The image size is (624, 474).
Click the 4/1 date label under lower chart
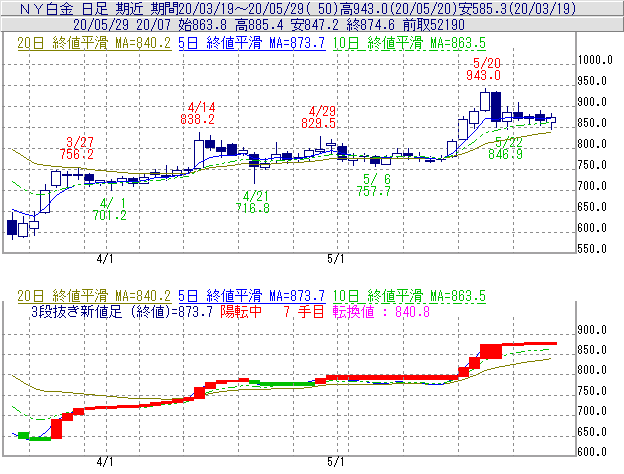(x=105, y=462)
